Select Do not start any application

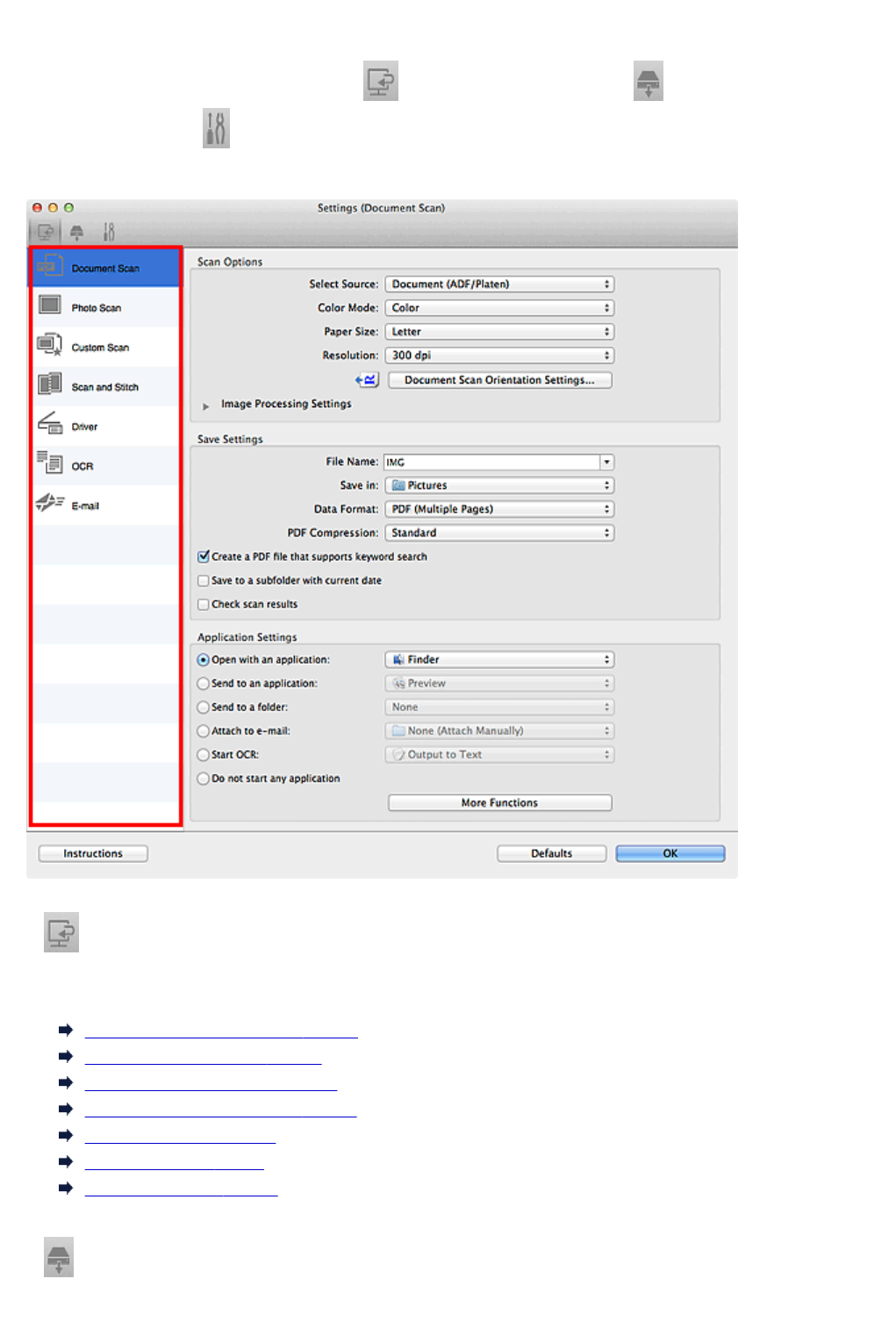pos(204,779)
